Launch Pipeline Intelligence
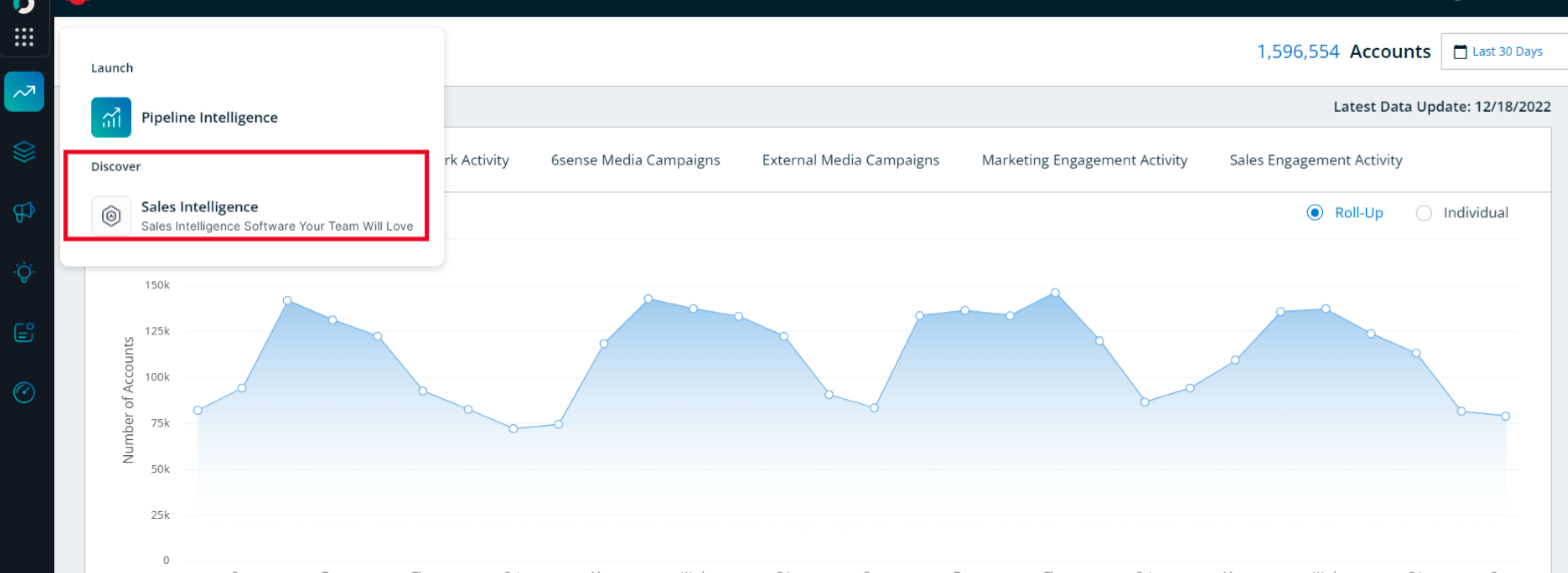The image size is (1568, 573). [x=209, y=117]
